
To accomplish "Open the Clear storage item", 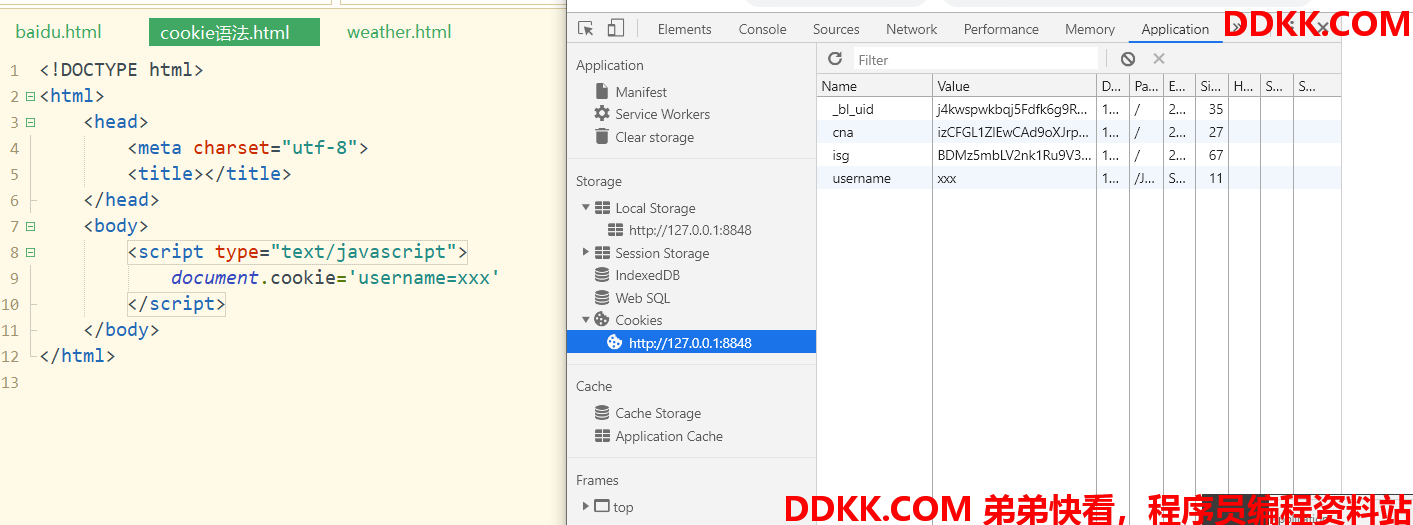I will coord(654,137).
